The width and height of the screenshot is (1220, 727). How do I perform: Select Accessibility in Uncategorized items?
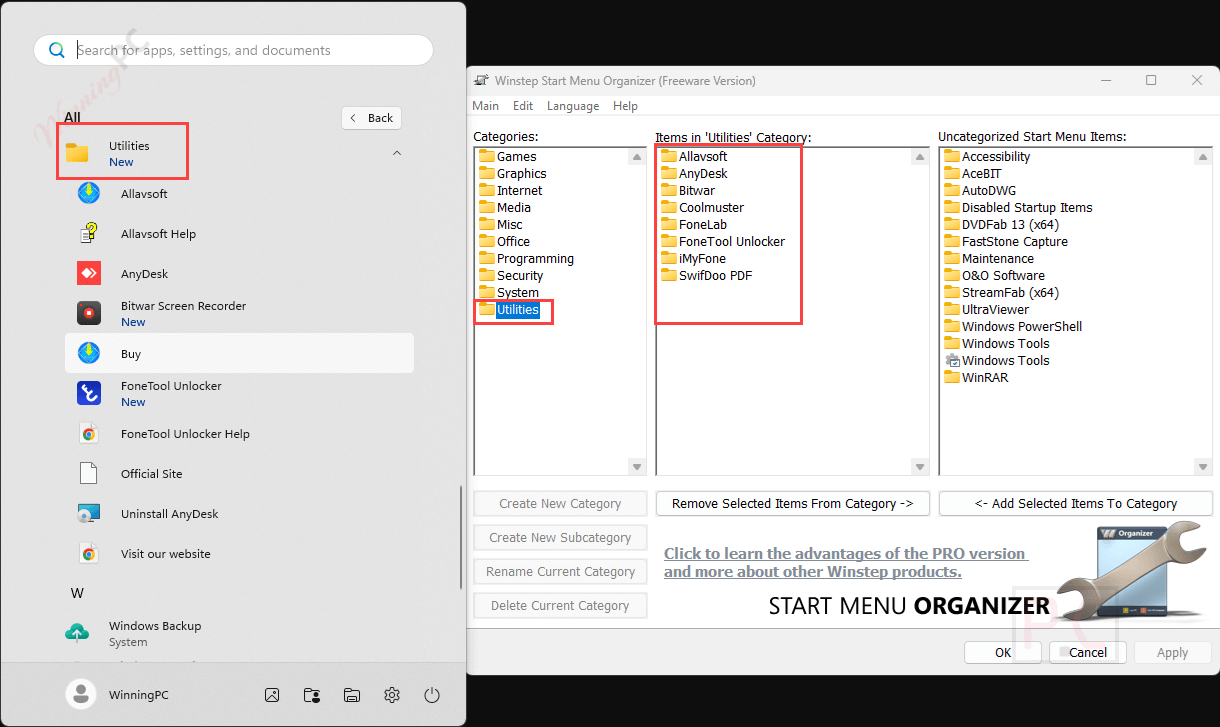point(987,156)
